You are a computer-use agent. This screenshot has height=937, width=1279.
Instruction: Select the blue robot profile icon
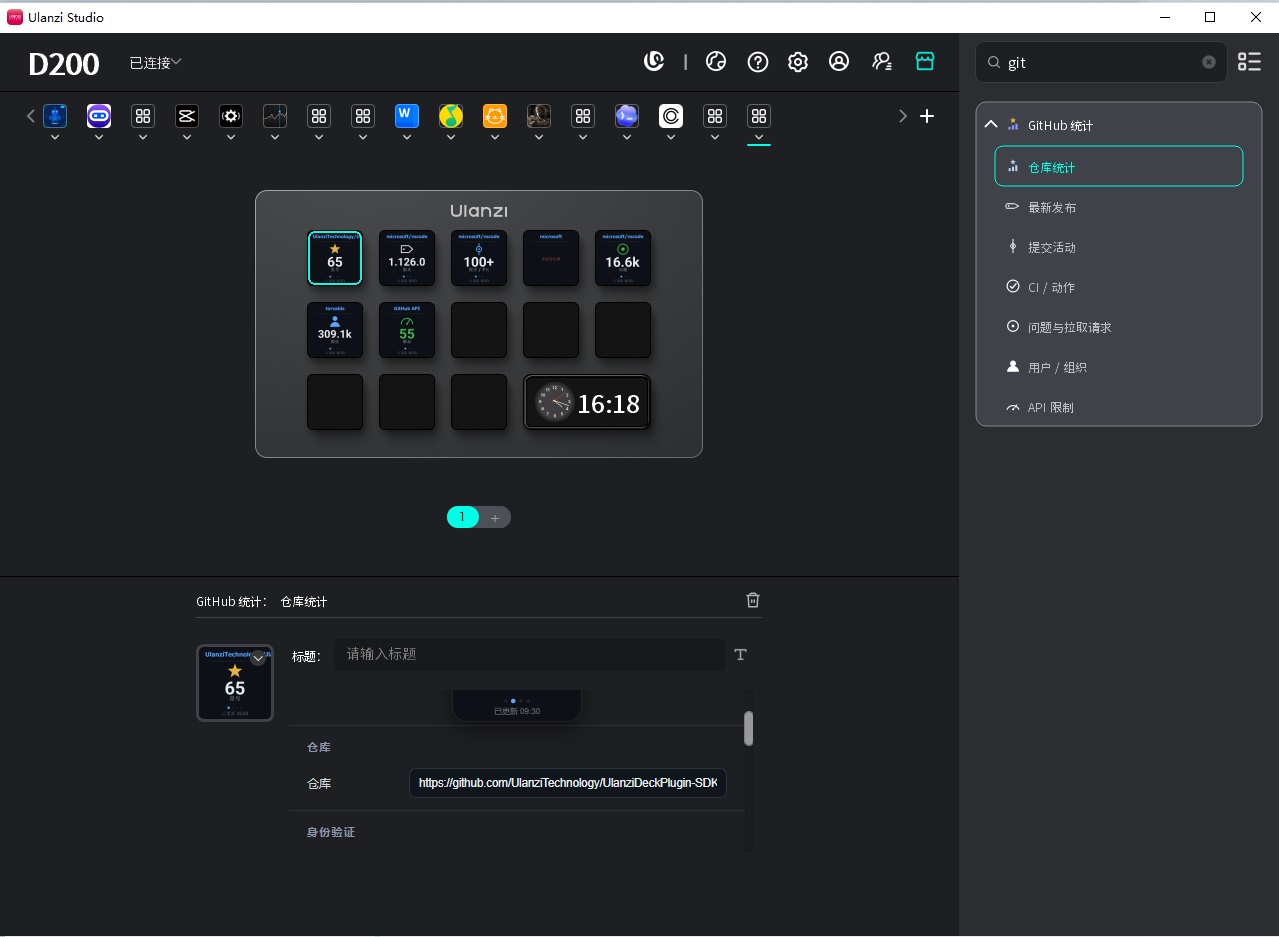55,116
